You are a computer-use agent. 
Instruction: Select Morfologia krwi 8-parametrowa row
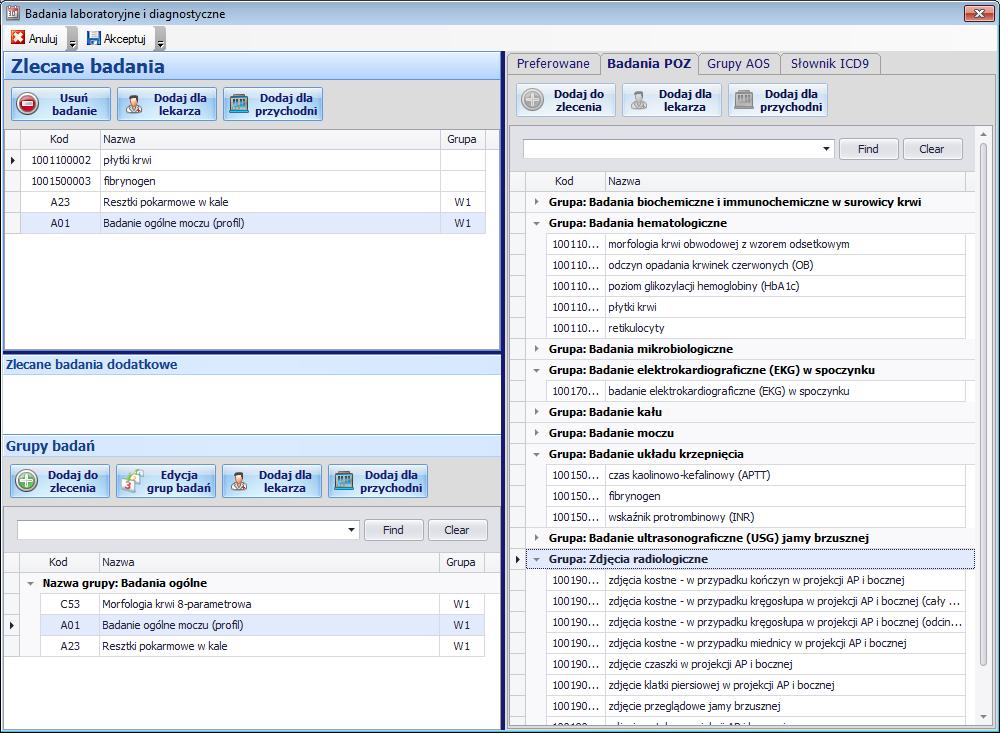[262, 604]
